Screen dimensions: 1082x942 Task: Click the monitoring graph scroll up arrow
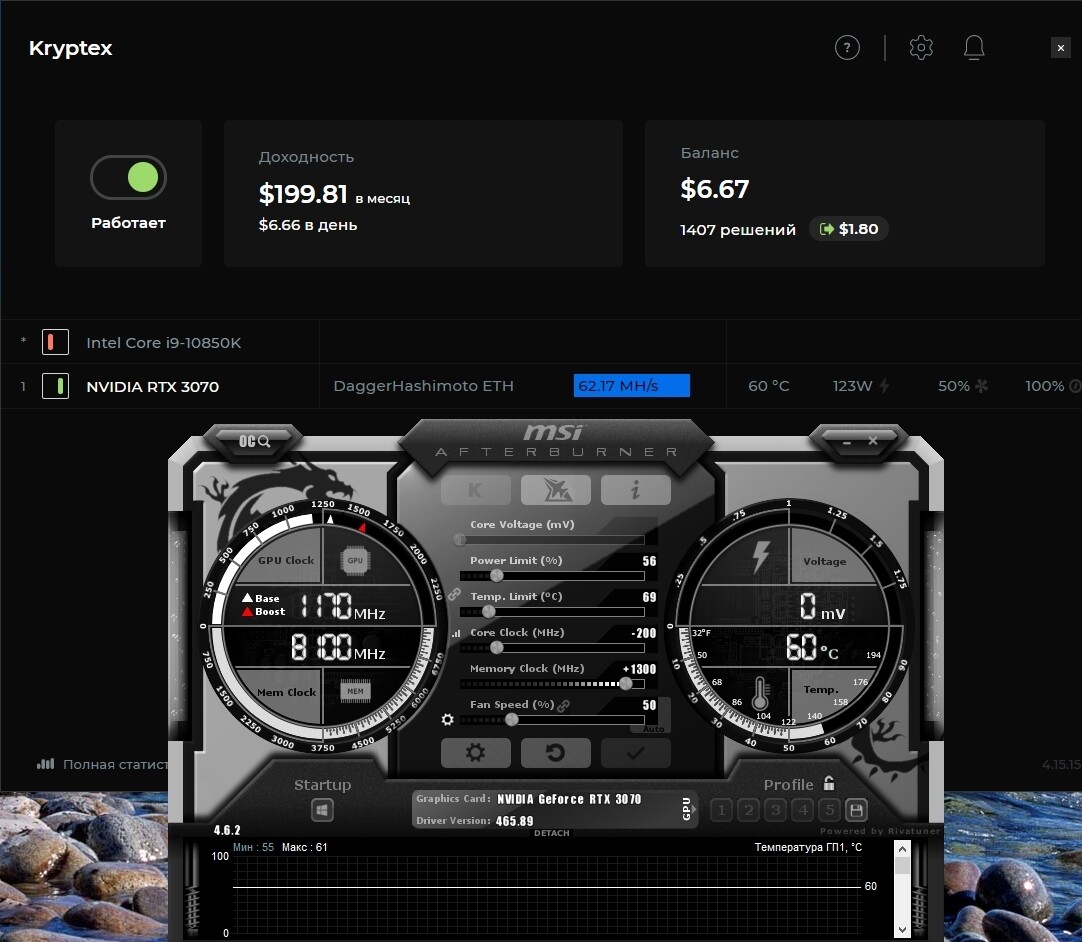(x=902, y=849)
